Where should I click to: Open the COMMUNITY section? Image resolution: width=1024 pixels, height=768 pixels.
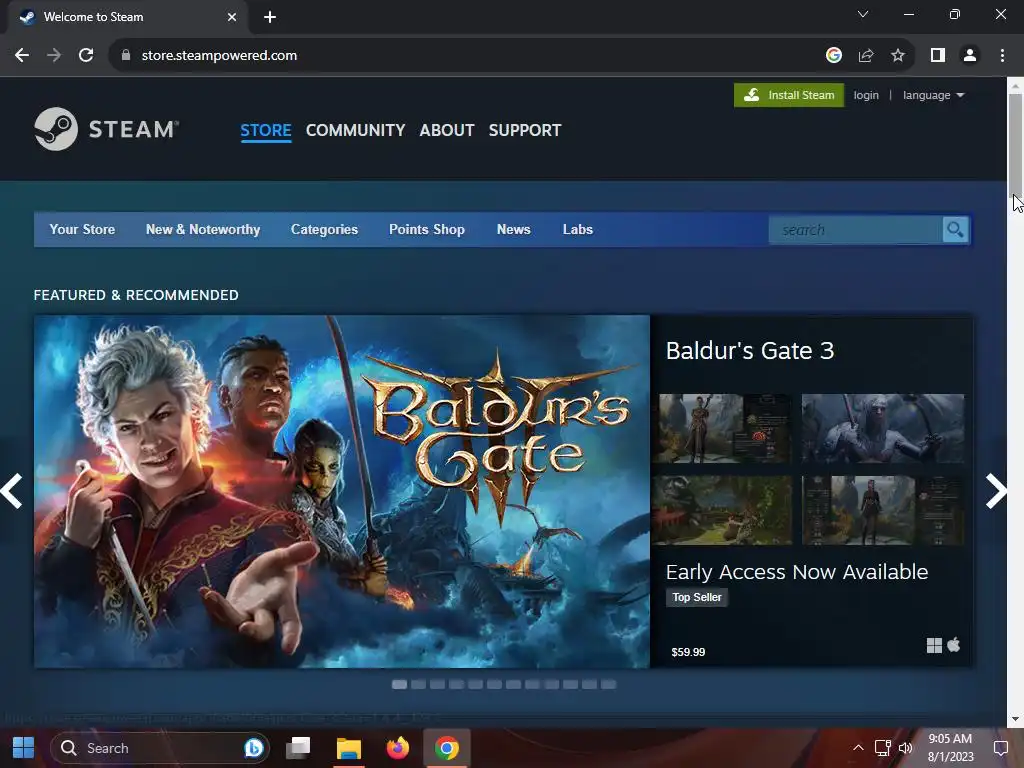355,131
